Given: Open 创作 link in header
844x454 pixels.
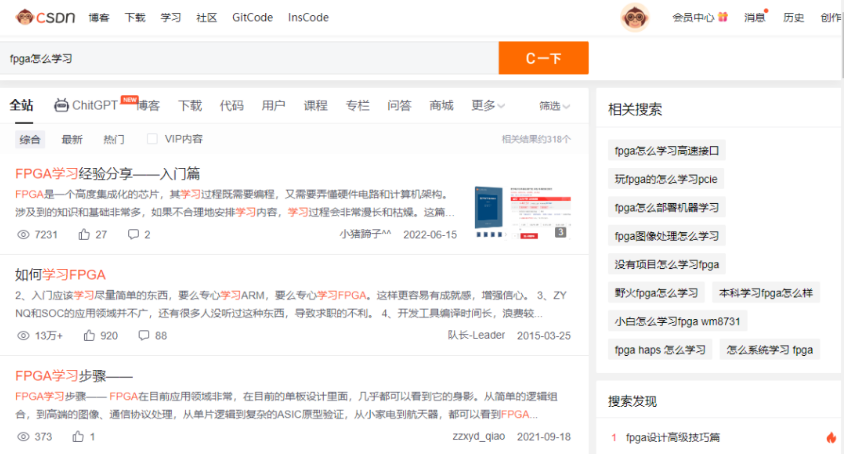Looking at the screenshot, I should click(x=831, y=18).
